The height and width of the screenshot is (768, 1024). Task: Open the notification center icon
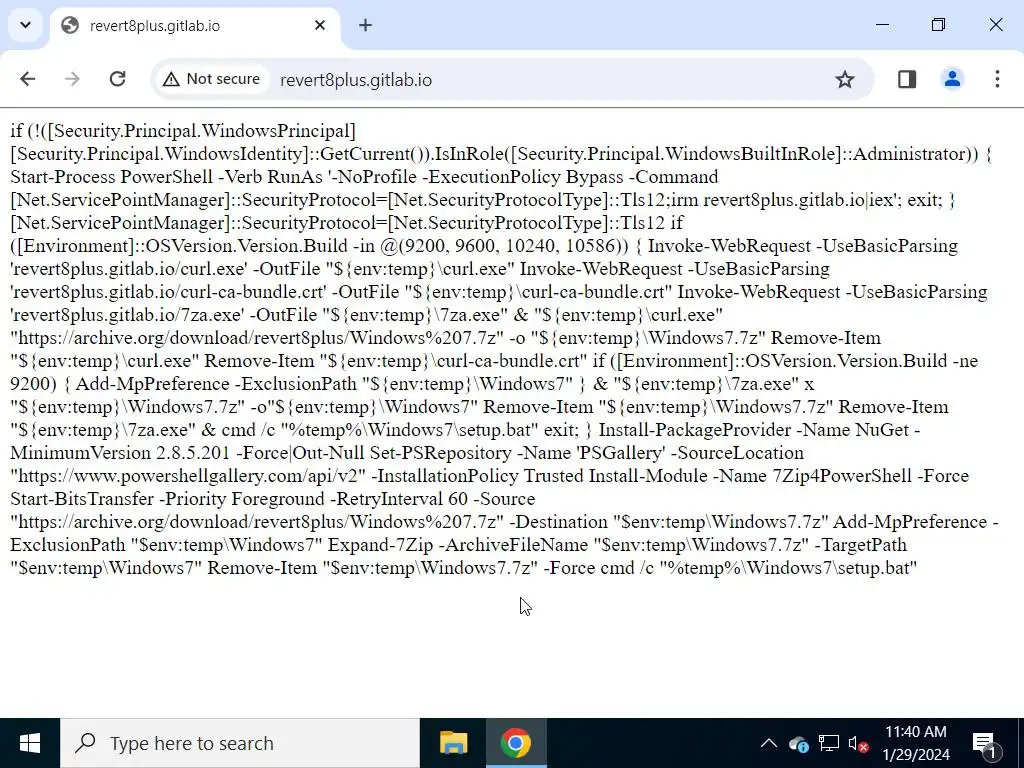pos(984,743)
